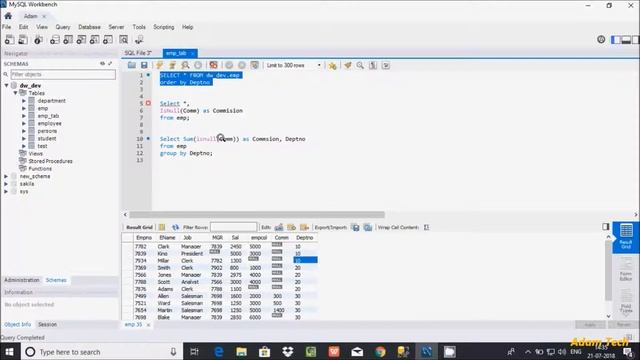Open the Query menu
This screenshot has height=360, width=640.
(63, 27)
